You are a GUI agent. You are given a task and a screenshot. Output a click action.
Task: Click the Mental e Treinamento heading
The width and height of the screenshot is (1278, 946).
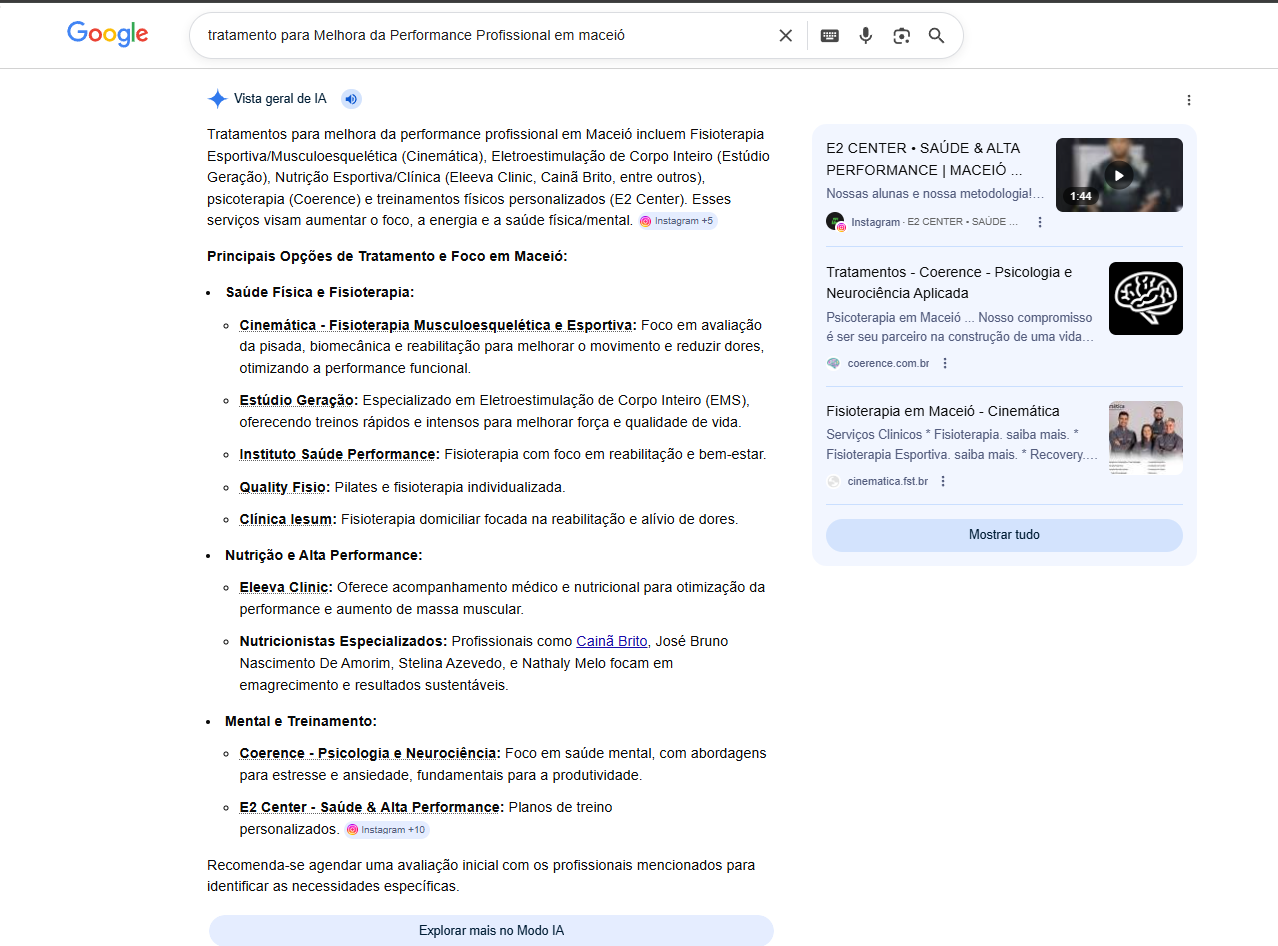coord(301,721)
